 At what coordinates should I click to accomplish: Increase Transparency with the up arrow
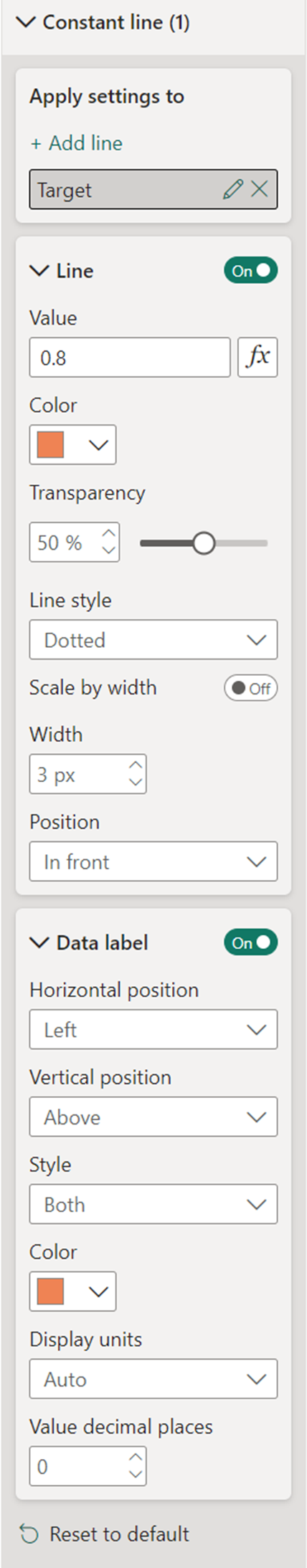pyautogui.click(x=108, y=533)
